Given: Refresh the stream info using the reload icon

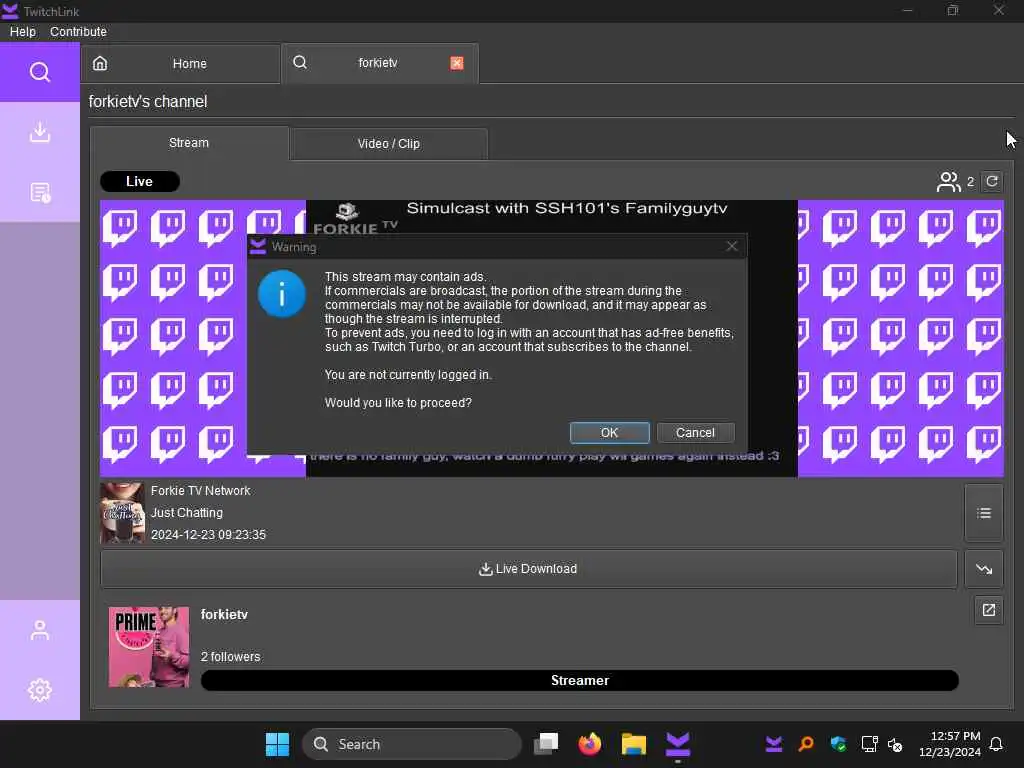Looking at the screenshot, I should pyautogui.click(x=991, y=182).
